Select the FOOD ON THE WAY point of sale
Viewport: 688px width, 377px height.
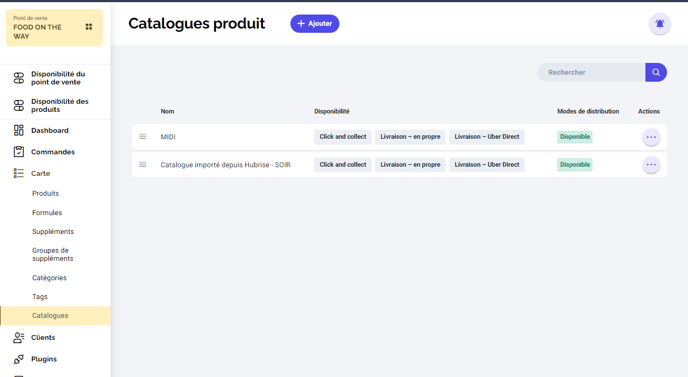point(54,28)
